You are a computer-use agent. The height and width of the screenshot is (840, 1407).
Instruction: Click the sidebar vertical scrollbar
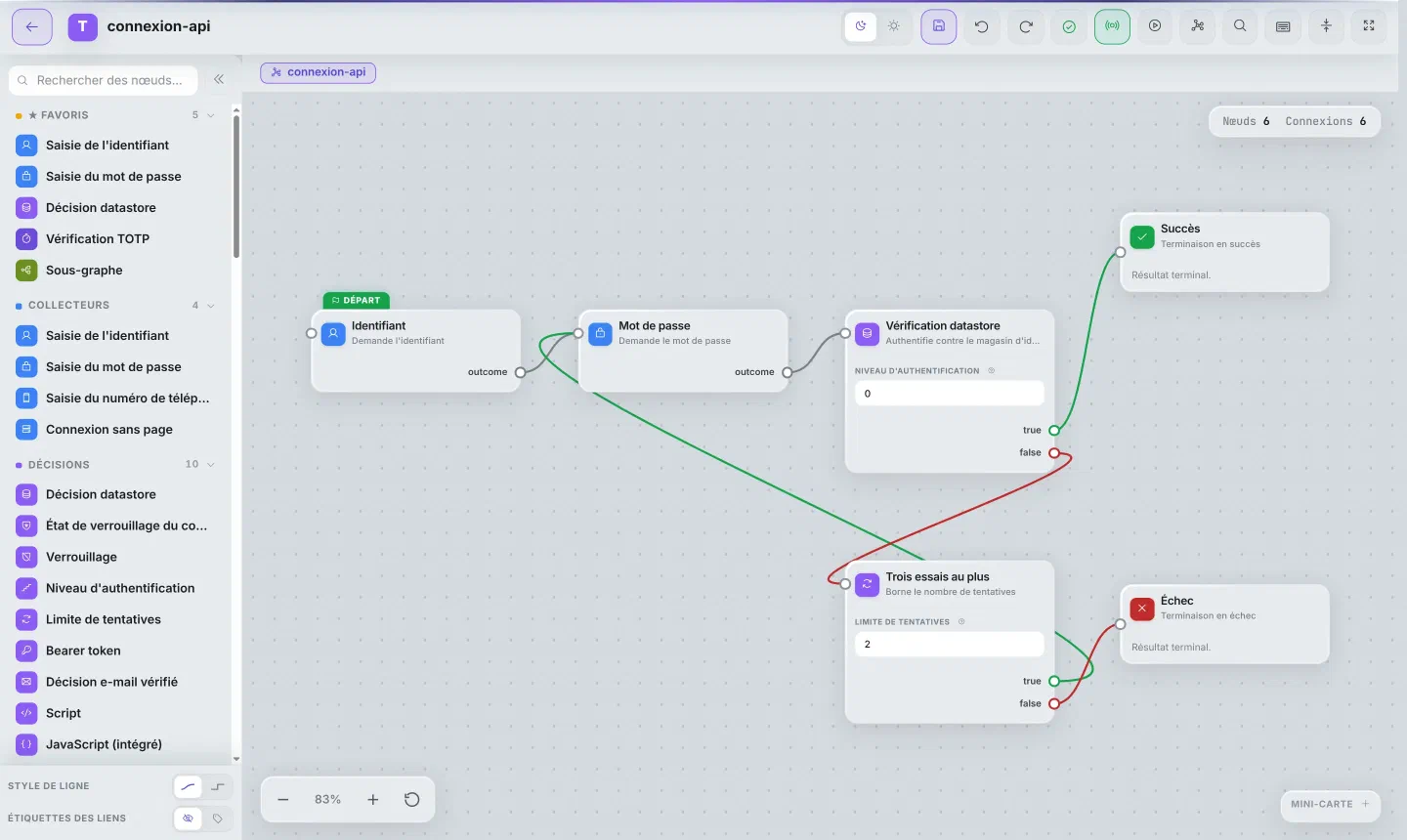click(236, 186)
